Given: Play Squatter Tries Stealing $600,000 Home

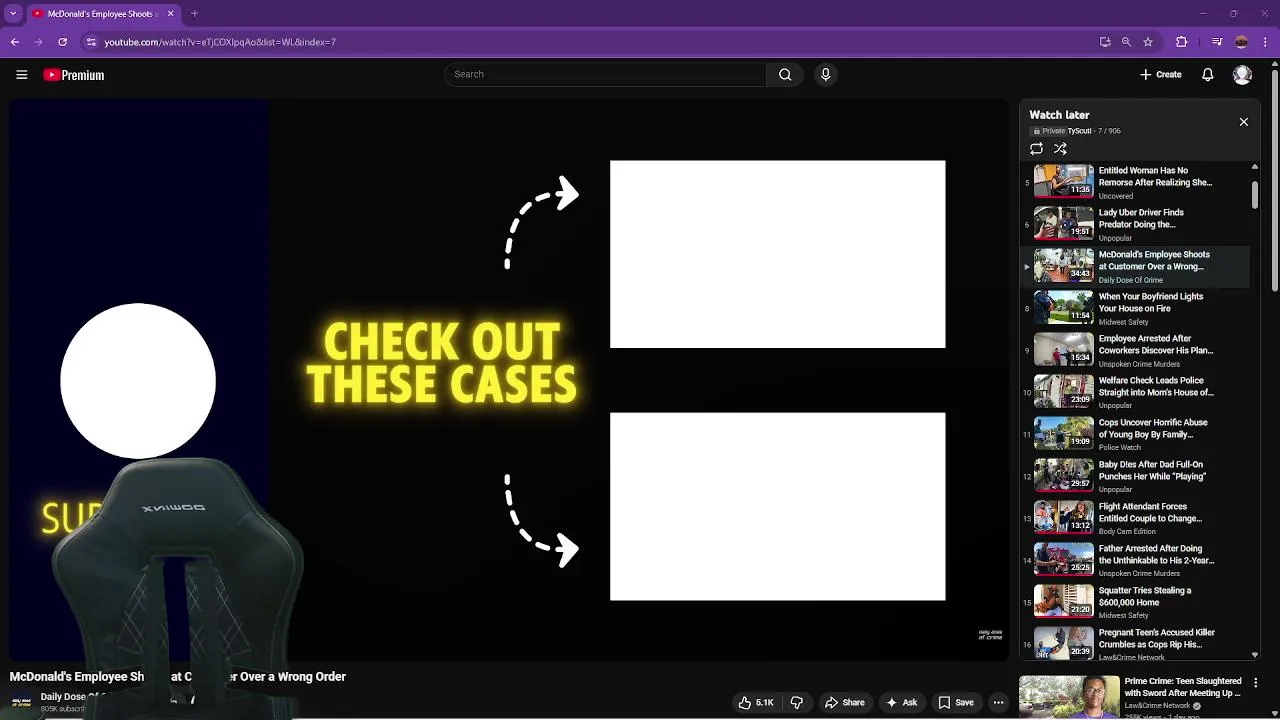Looking at the screenshot, I should [1135, 602].
